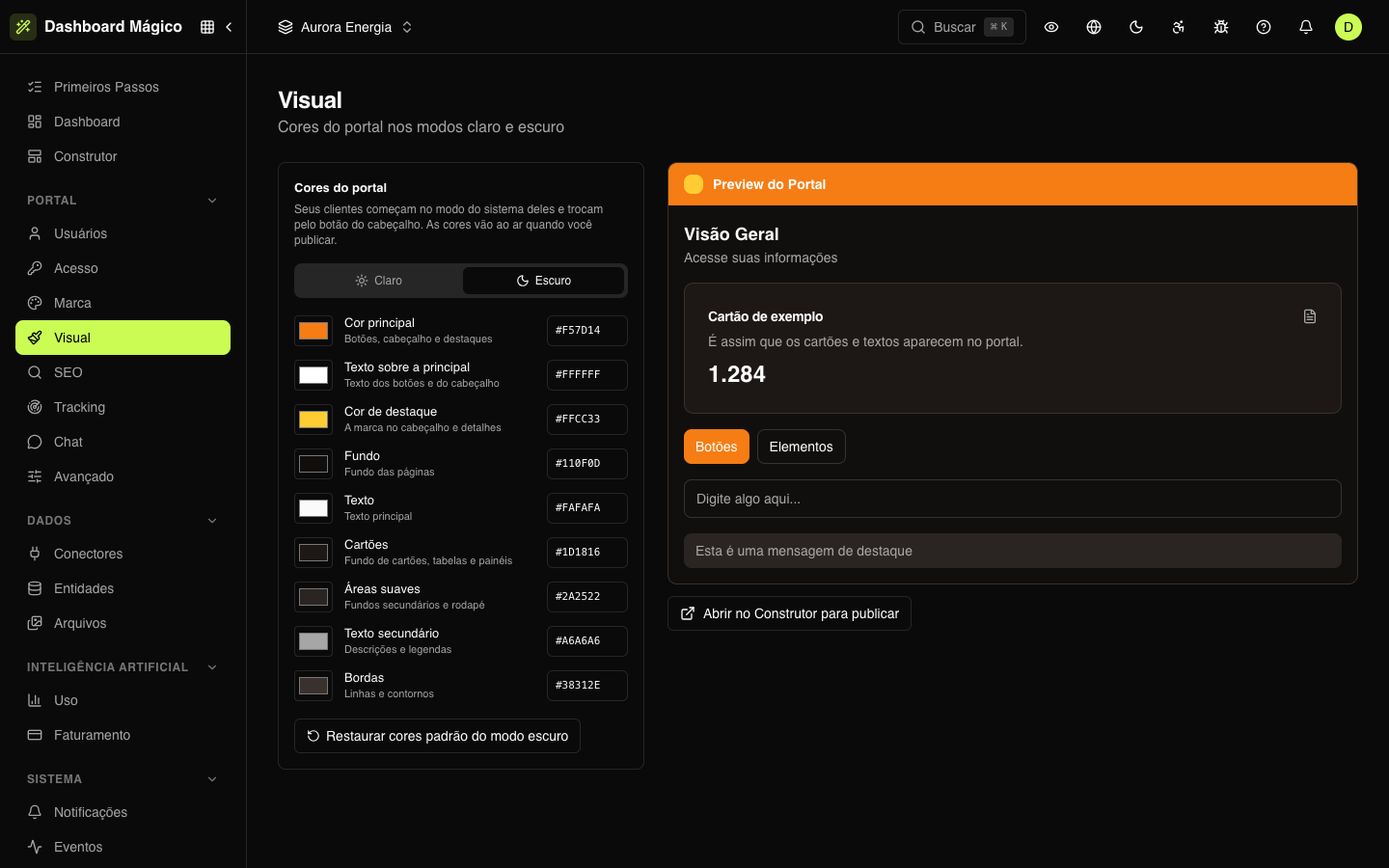The image size is (1389, 868).
Task: Open the Tracking menu item
Action: 123,407
